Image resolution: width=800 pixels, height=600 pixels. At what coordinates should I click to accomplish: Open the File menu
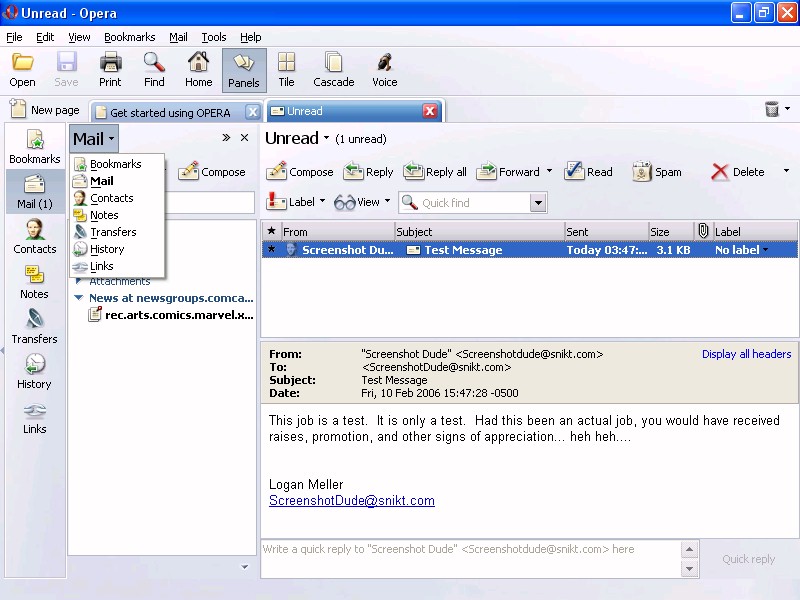pyautogui.click(x=14, y=37)
